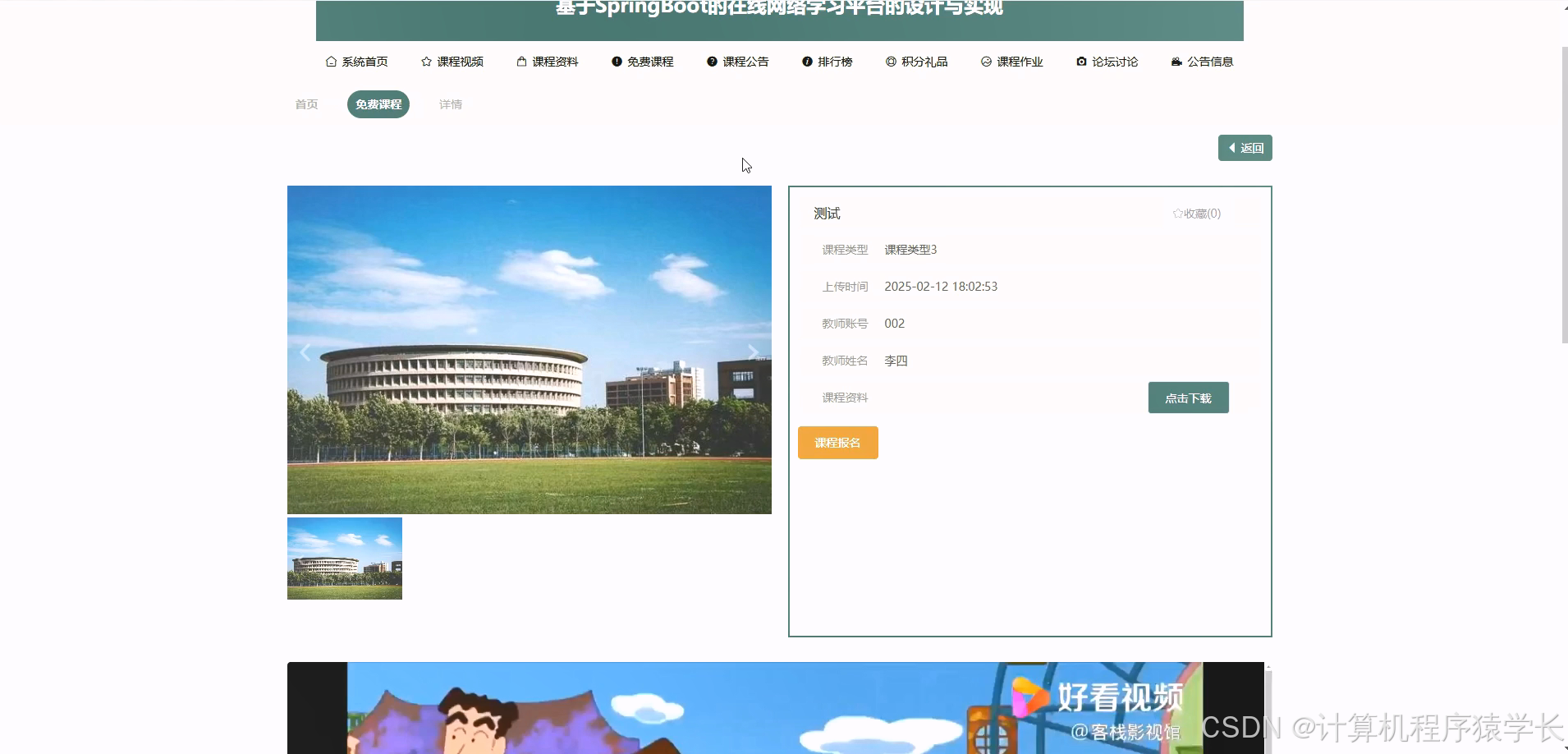
Task: Click the 返回 button
Action: (1245, 147)
